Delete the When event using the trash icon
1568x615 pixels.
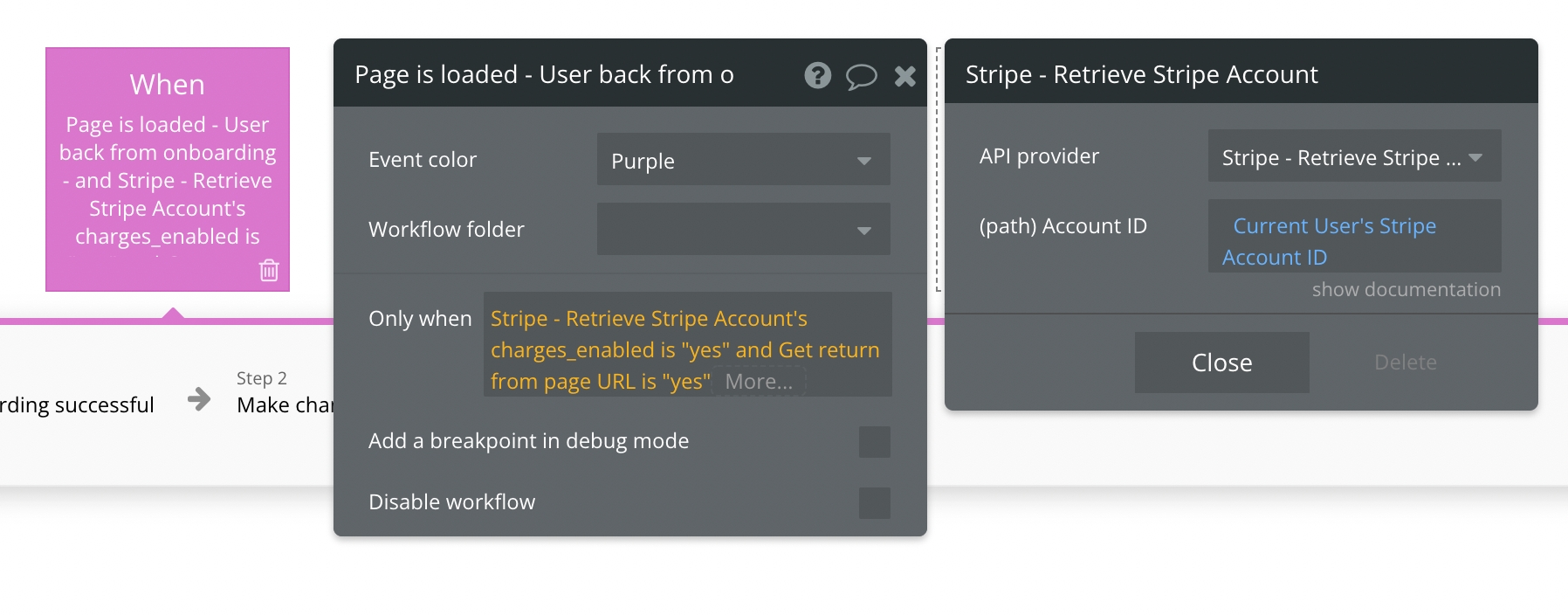tap(269, 270)
